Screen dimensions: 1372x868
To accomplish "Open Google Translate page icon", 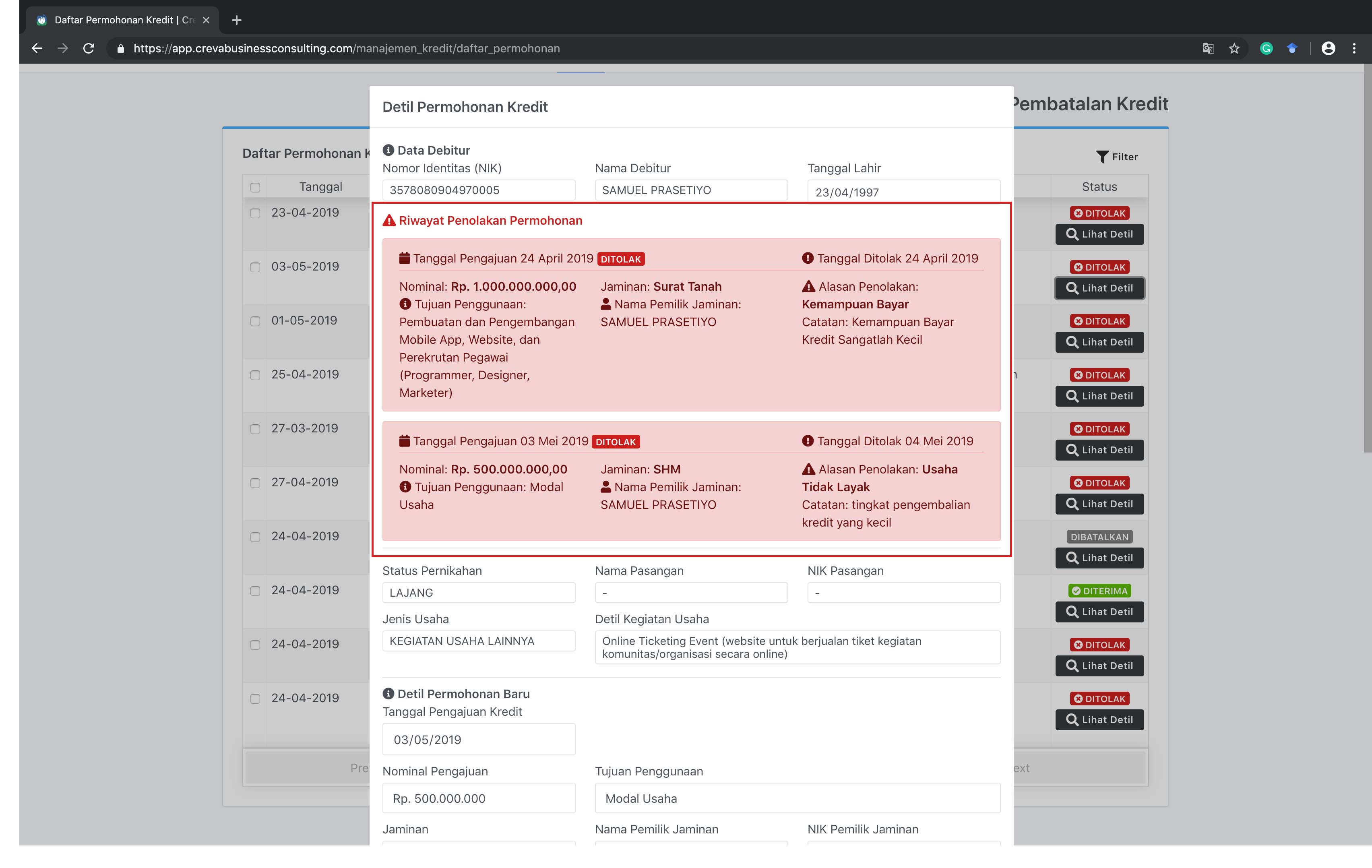I will tap(1208, 48).
